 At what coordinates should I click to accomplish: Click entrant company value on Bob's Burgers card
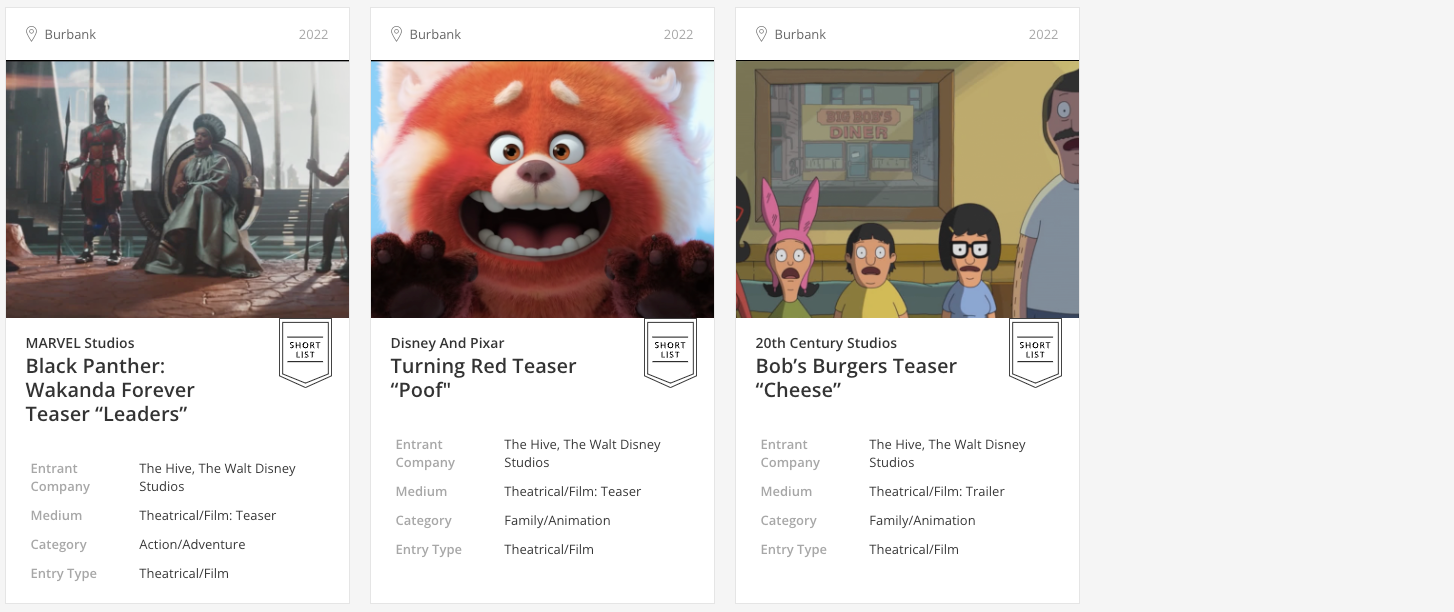pyautogui.click(x=947, y=454)
